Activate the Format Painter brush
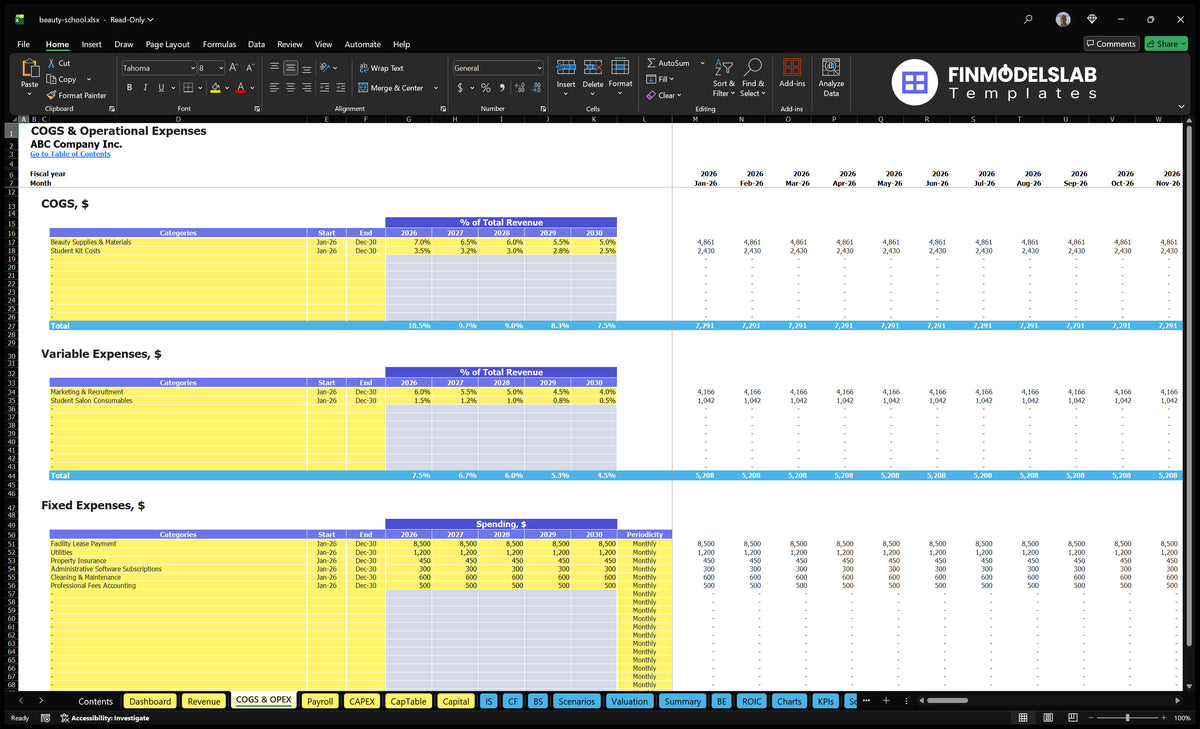1200x729 pixels. 77,95
